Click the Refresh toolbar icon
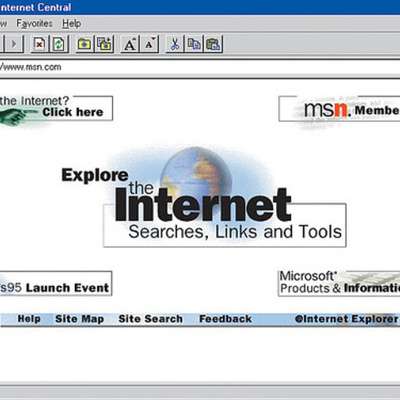Image resolution: width=400 pixels, height=400 pixels. tap(59, 44)
